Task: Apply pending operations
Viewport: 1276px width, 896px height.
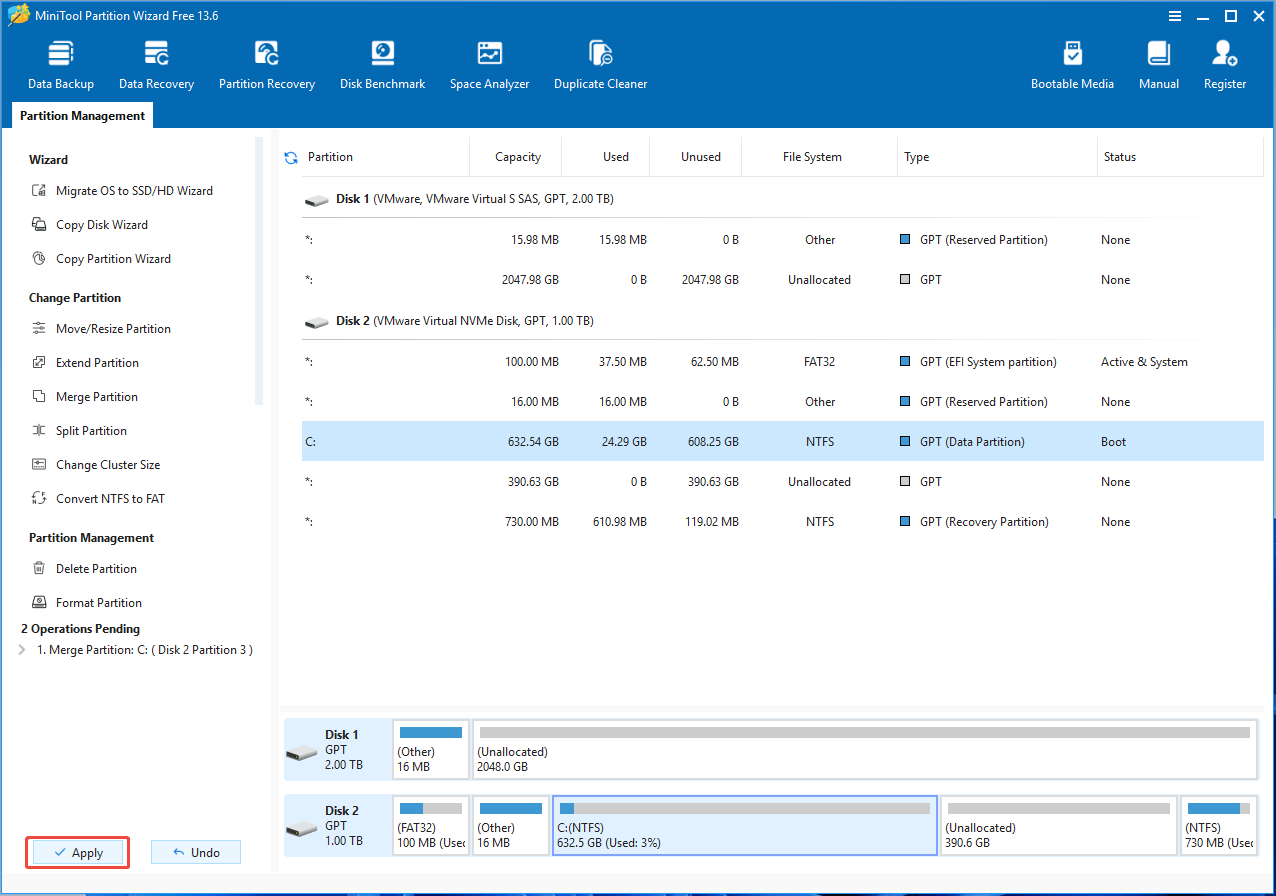Action: (x=78, y=853)
